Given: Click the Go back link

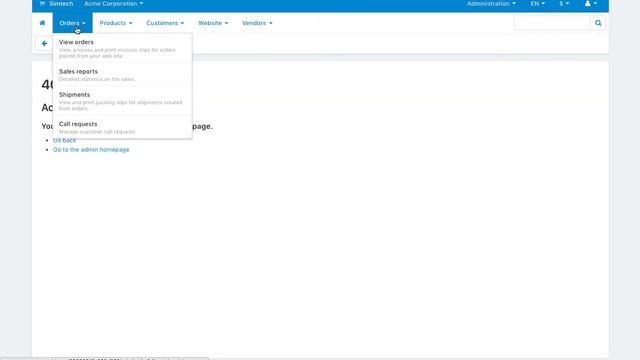Looking at the screenshot, I should point(64,140).
